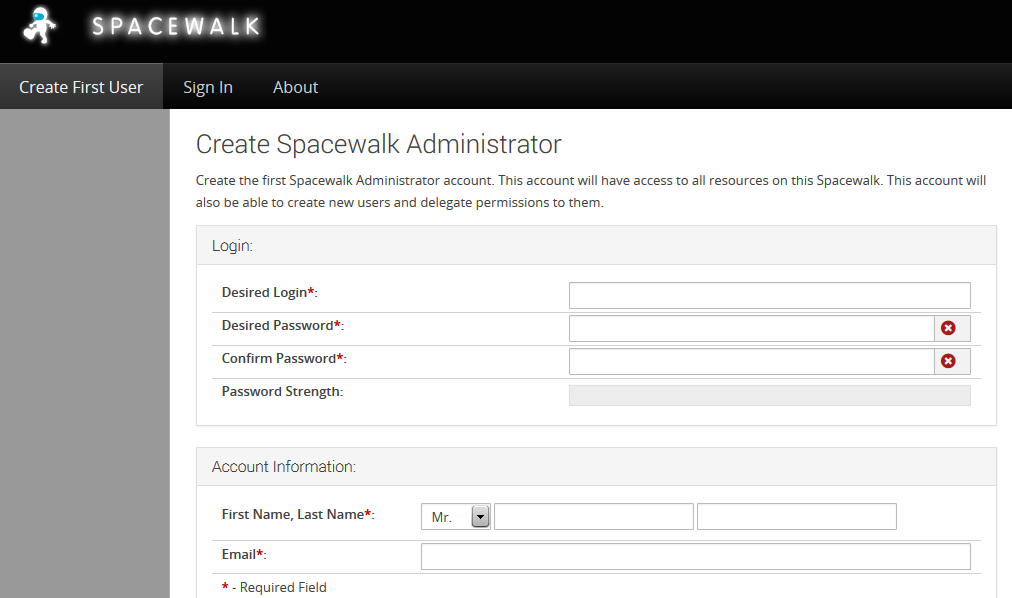The image size is (1012, 598).
Task: Focus the Last Name input field
Action: (796, 517)
